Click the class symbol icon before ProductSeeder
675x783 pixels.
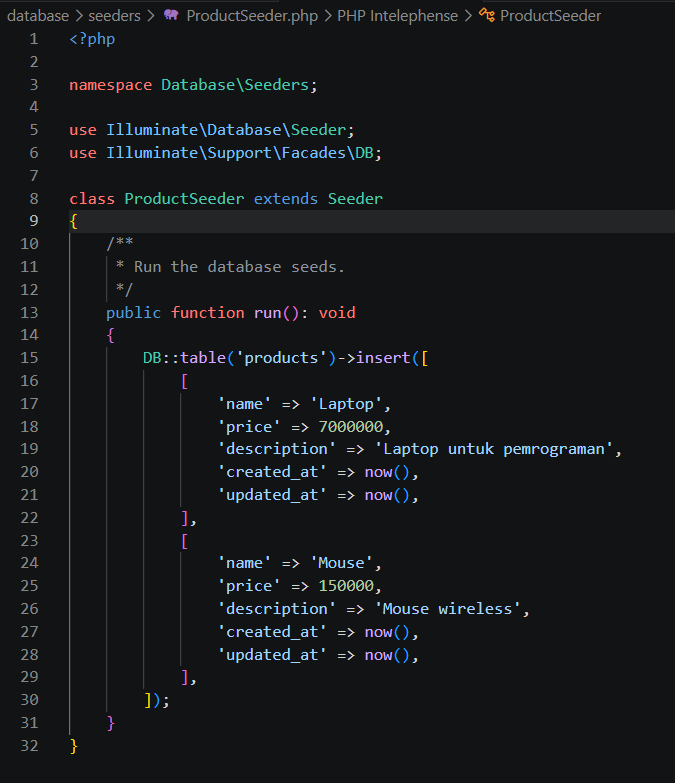click(x=487, y=15)
